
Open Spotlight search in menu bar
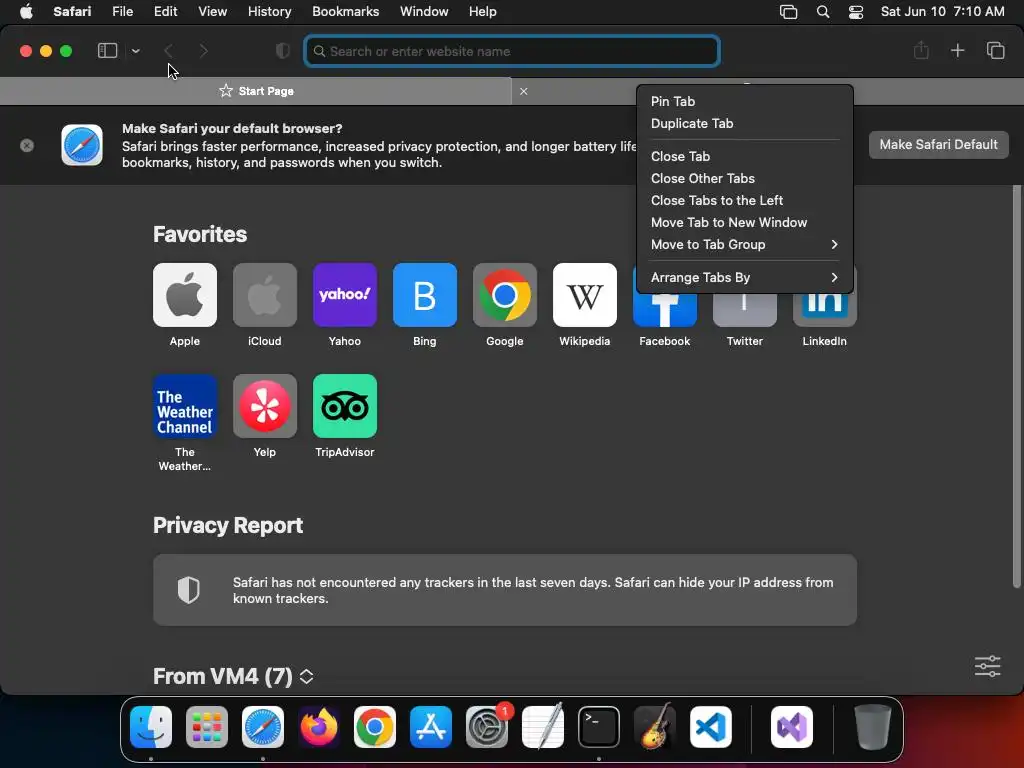click(x=823, y=12)
